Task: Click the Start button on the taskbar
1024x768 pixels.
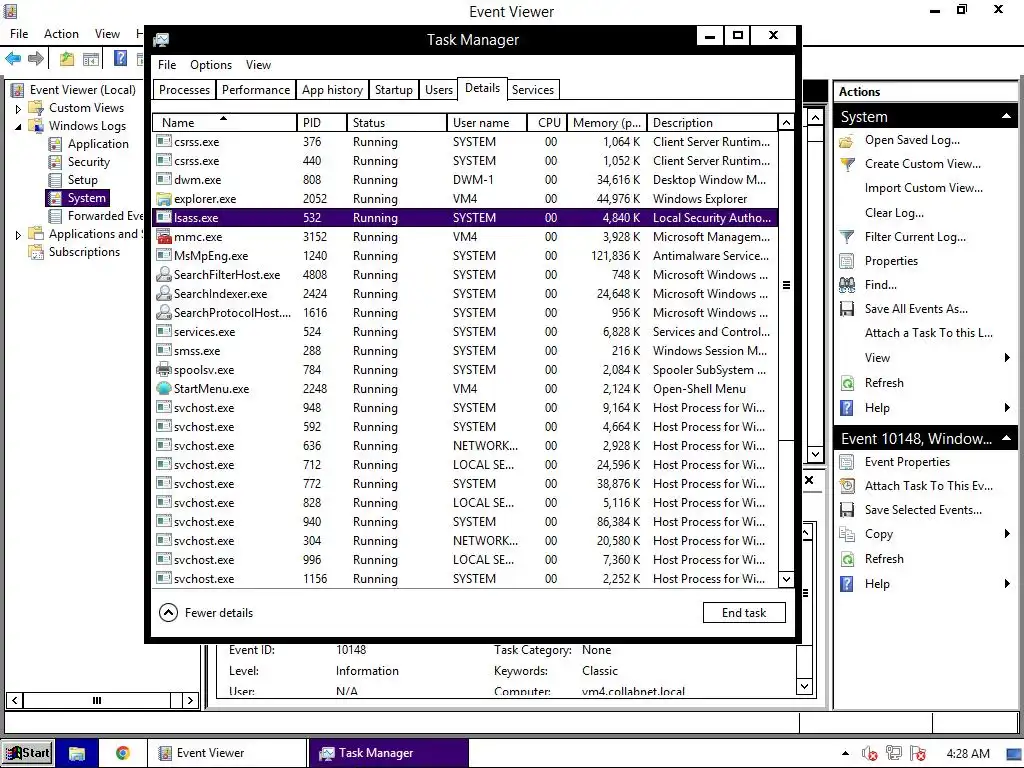Action: click(26, 753)
